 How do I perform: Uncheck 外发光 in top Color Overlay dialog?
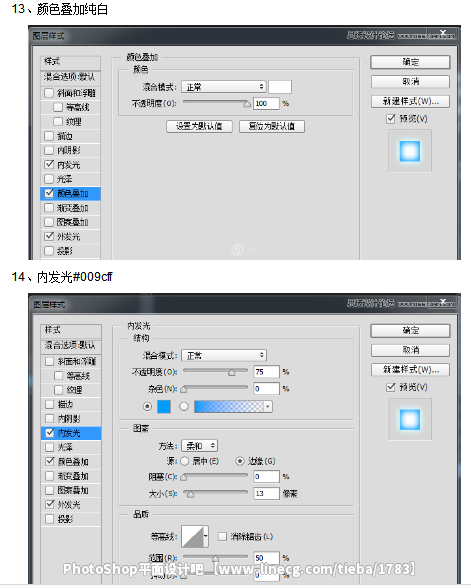[x=49, y=236]
